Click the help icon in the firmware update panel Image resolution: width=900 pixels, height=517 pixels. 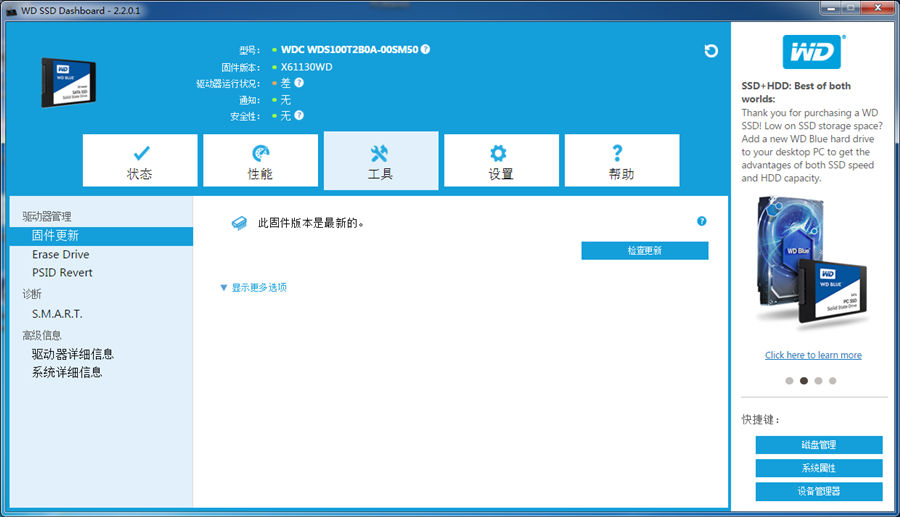pos(702,221)
